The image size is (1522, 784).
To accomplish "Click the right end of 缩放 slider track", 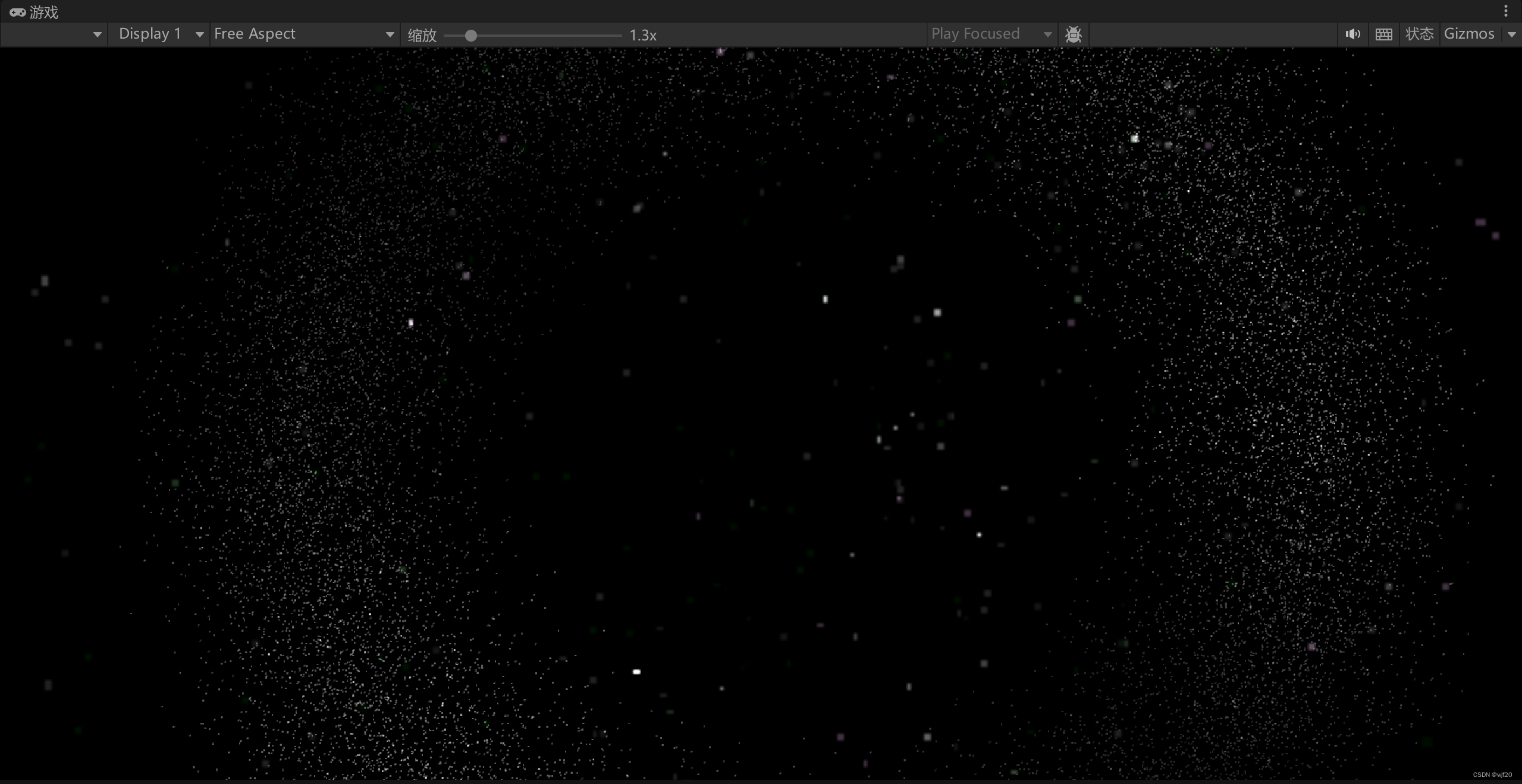I will [619, 36].
